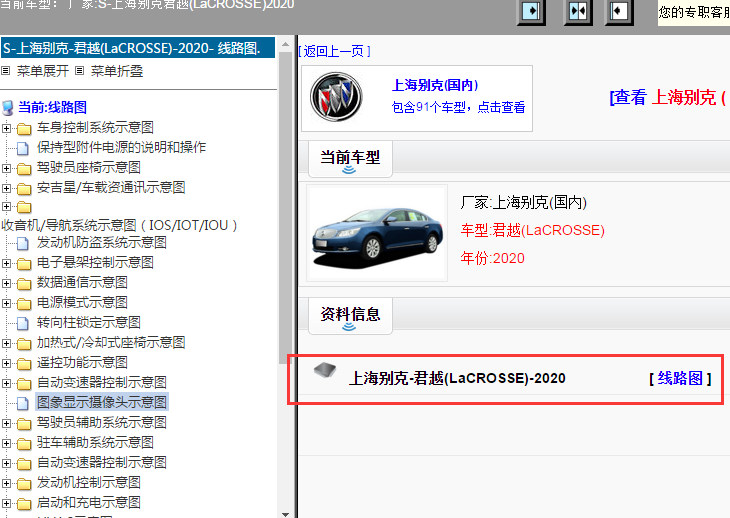Expand the 数据通信示意图 node
Image resolution: width=730 pixels, height=518 pixels.
[x=6, y=283]
